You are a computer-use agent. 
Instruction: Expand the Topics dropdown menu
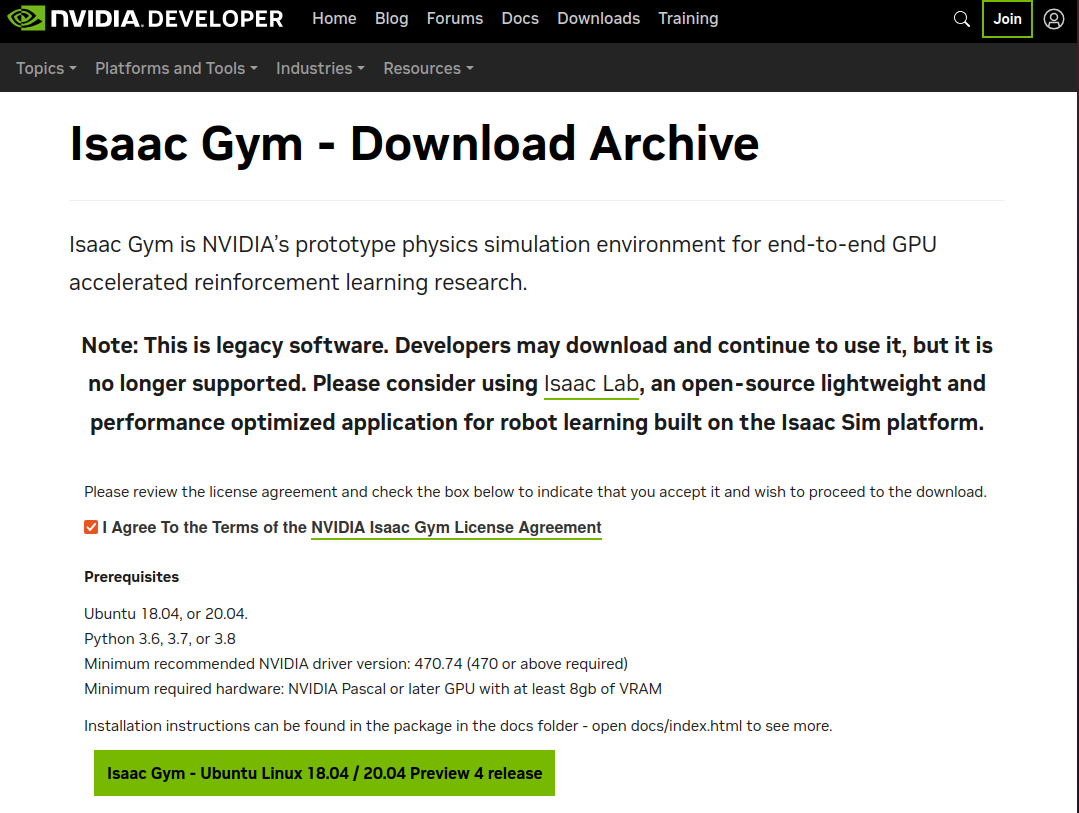[x=46, y=68]
